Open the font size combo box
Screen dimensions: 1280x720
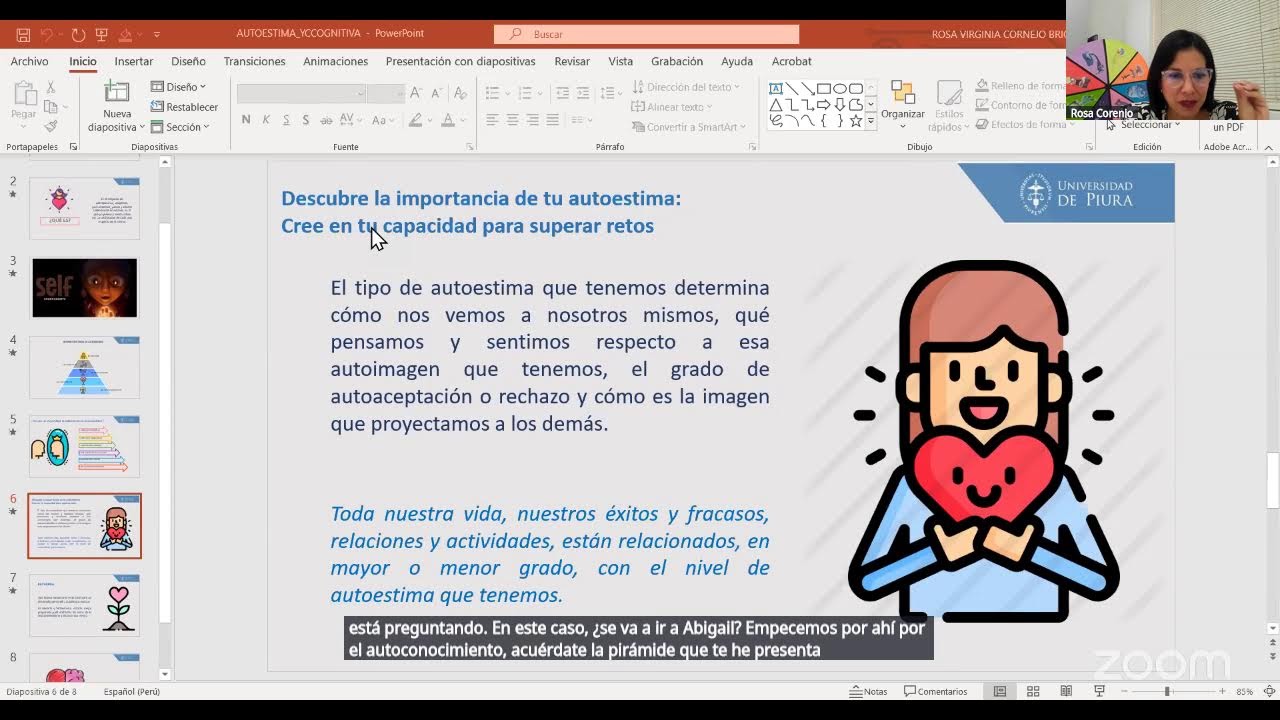pyautogui.click(x=385, y=93)
